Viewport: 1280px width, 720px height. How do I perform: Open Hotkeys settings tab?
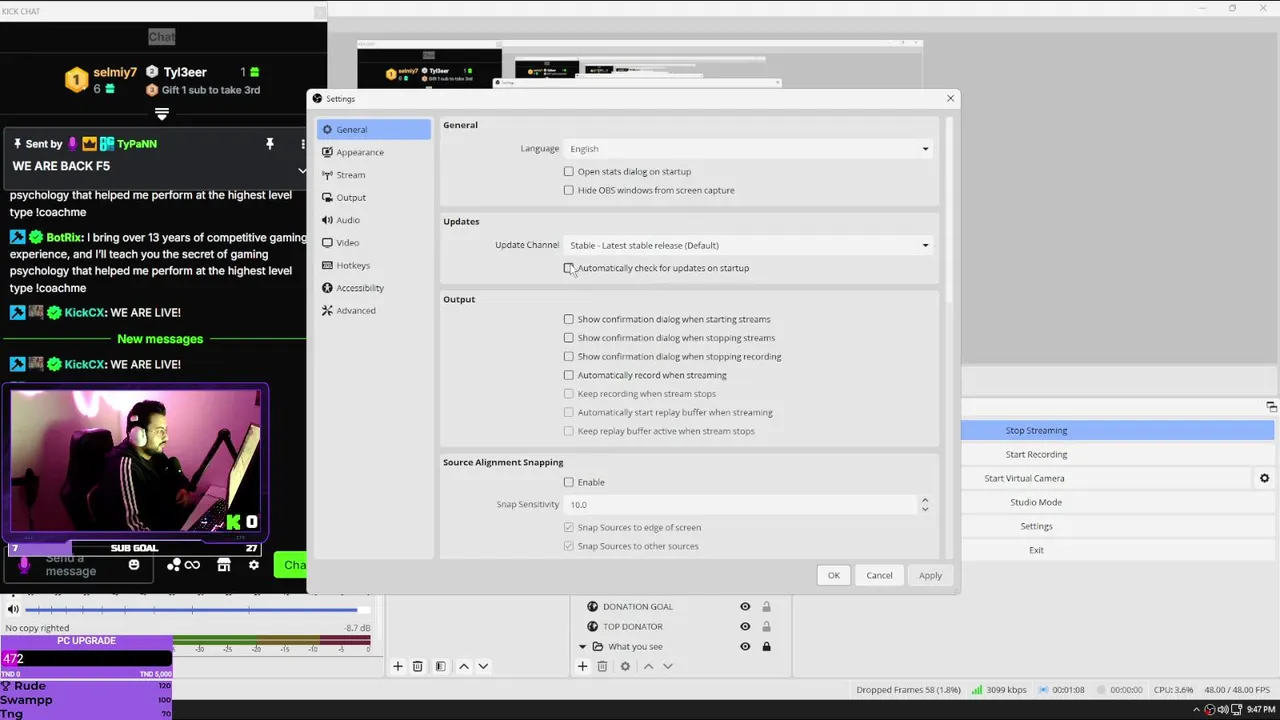click(x=374, y=265)
